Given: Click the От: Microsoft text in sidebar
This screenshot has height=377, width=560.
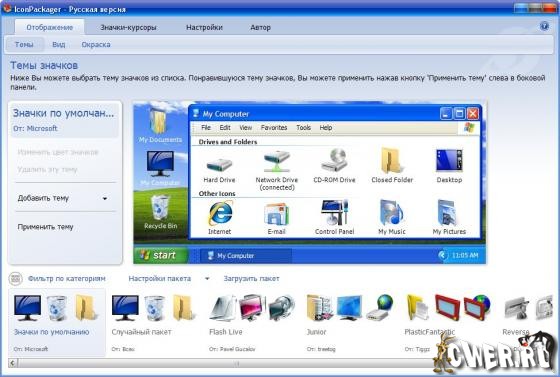Looking at the screenshot, I should (35, 128).
